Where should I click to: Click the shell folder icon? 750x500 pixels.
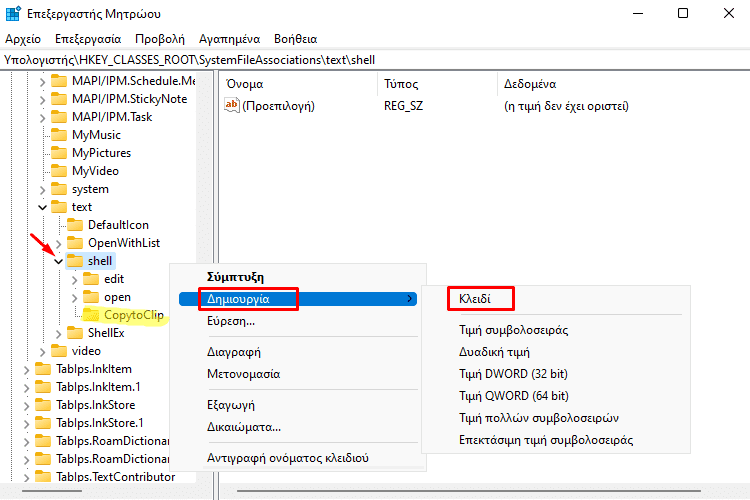(x=75, y=261)
